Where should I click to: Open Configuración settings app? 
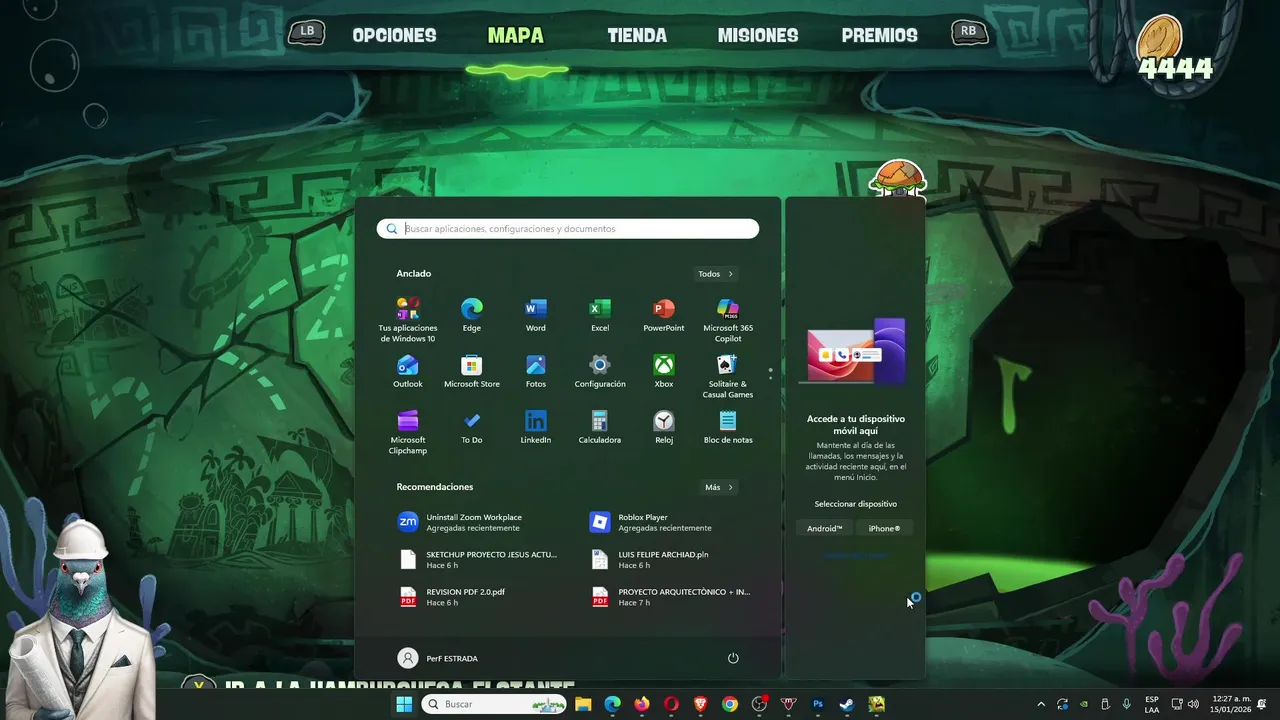pos(600,371)
